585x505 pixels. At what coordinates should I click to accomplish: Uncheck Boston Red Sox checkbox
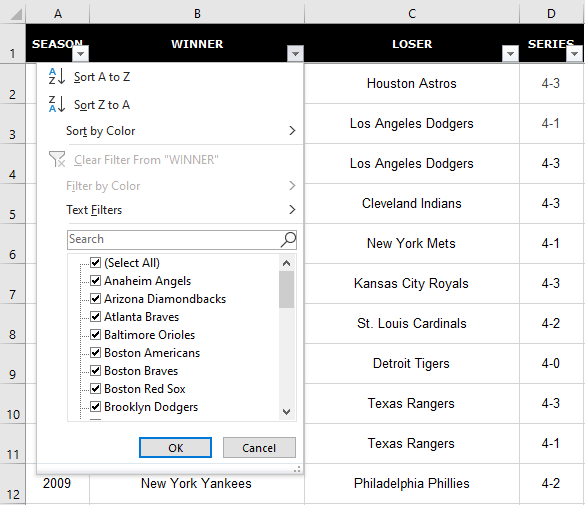pyautogui.click(x=96, y=389)
